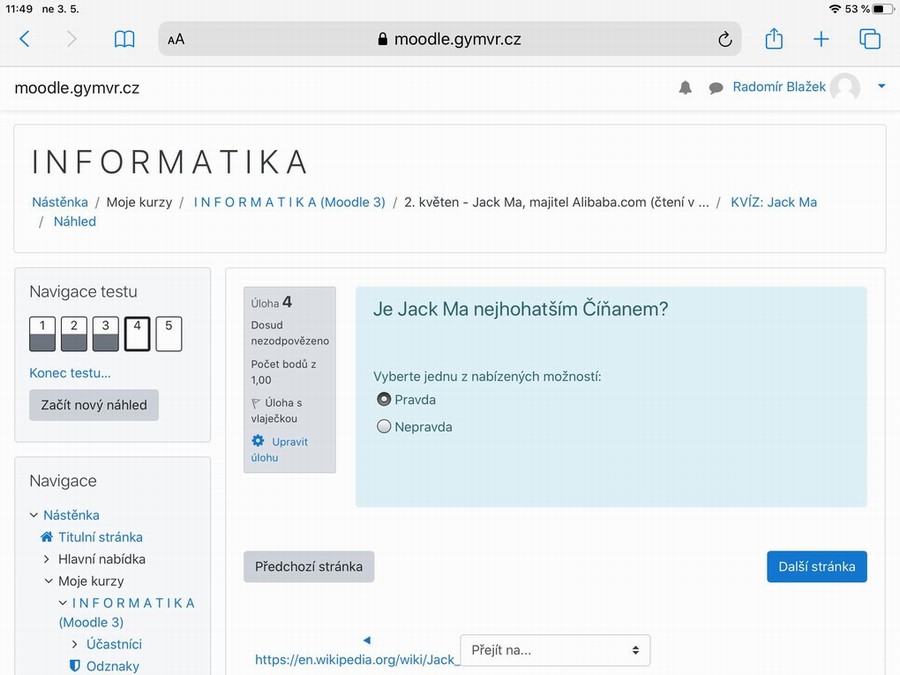Go to quiz question 2
Image resolution: width=900 pixels, height=675 pixels.
[x=74, y=333]
